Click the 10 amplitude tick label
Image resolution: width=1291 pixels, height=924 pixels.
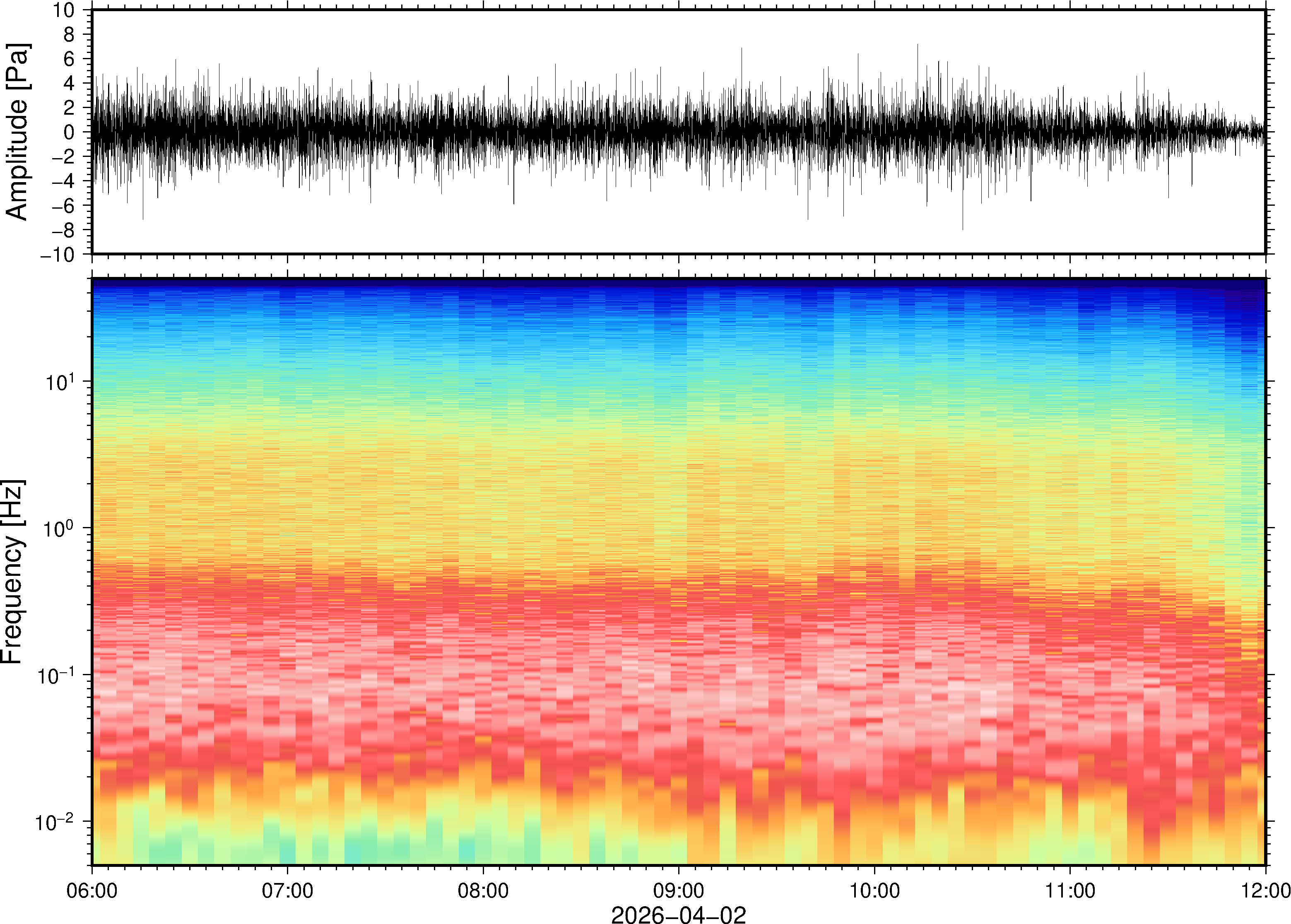[64, 10]
